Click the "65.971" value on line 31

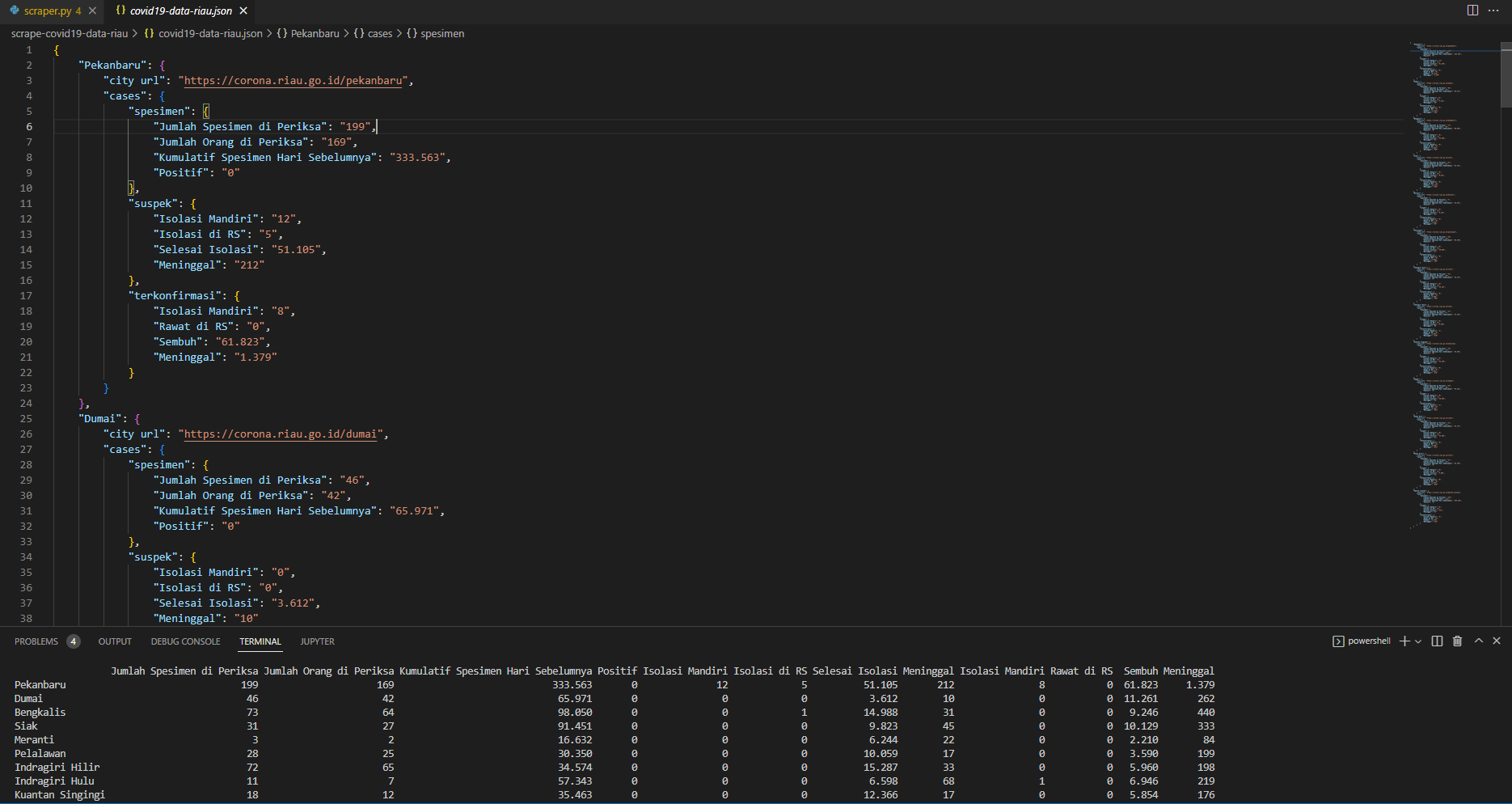pos(414,511)
